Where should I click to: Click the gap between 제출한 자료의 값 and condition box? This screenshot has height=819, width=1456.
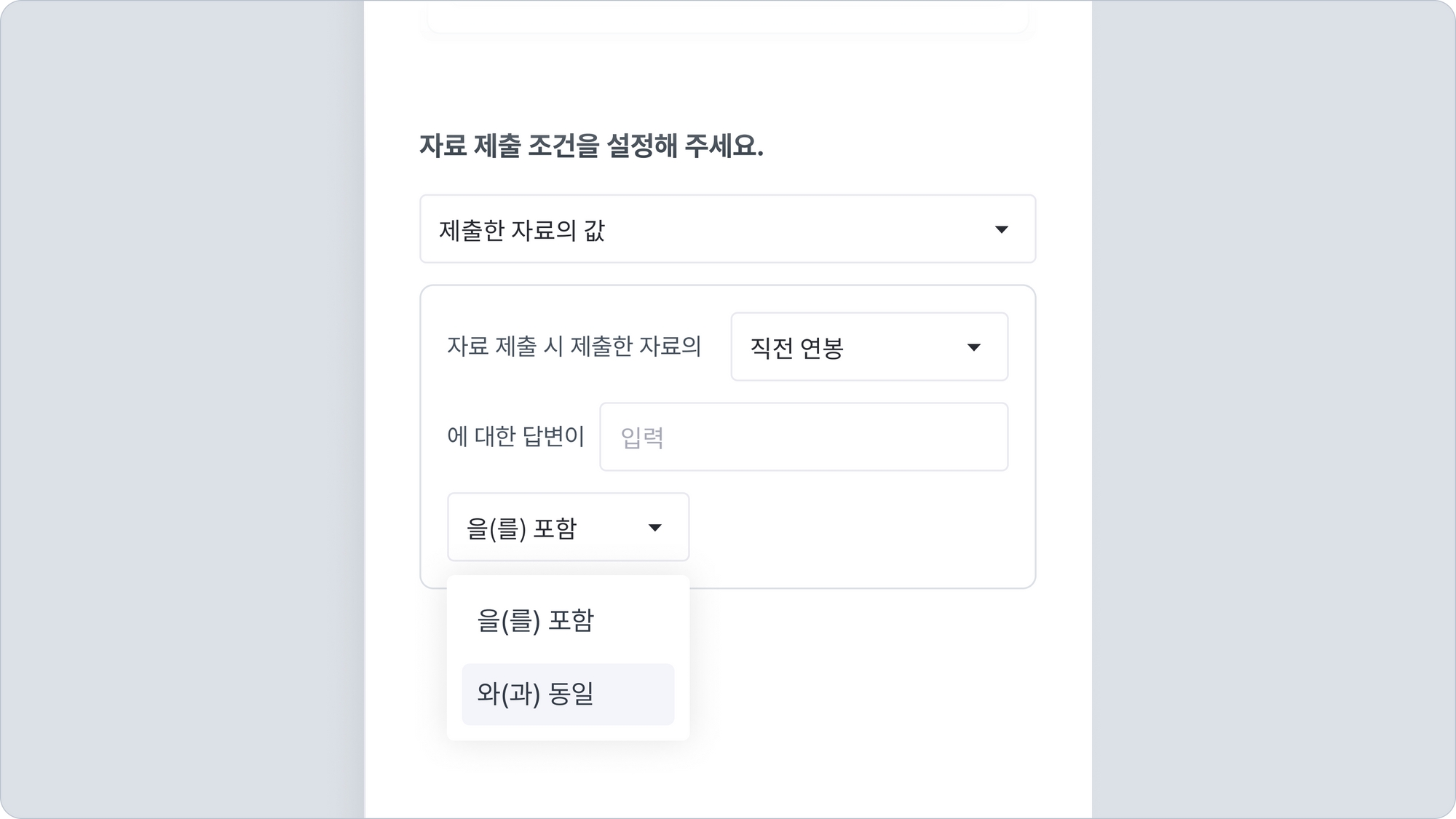728,274
